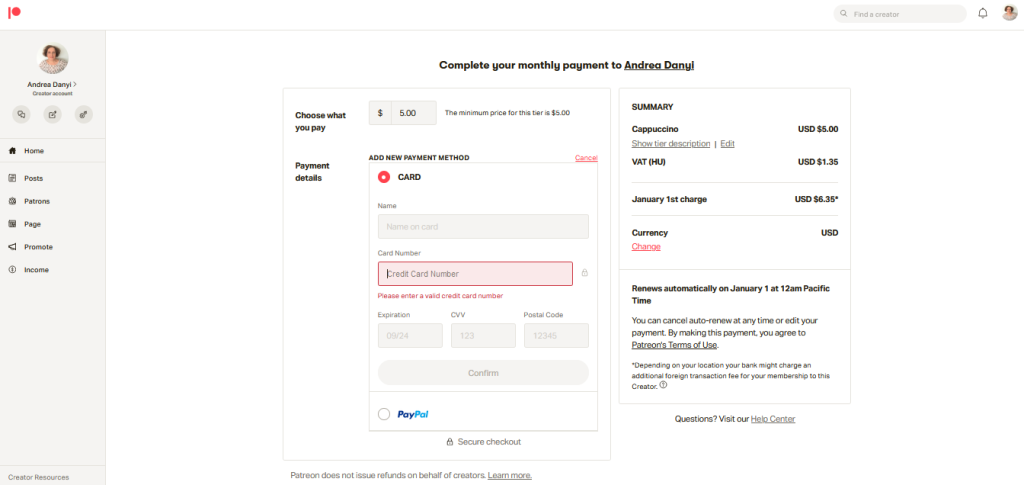Screen dimensions: 1024x485
Task: Click the Show tier description link
Action: (671, 144)
